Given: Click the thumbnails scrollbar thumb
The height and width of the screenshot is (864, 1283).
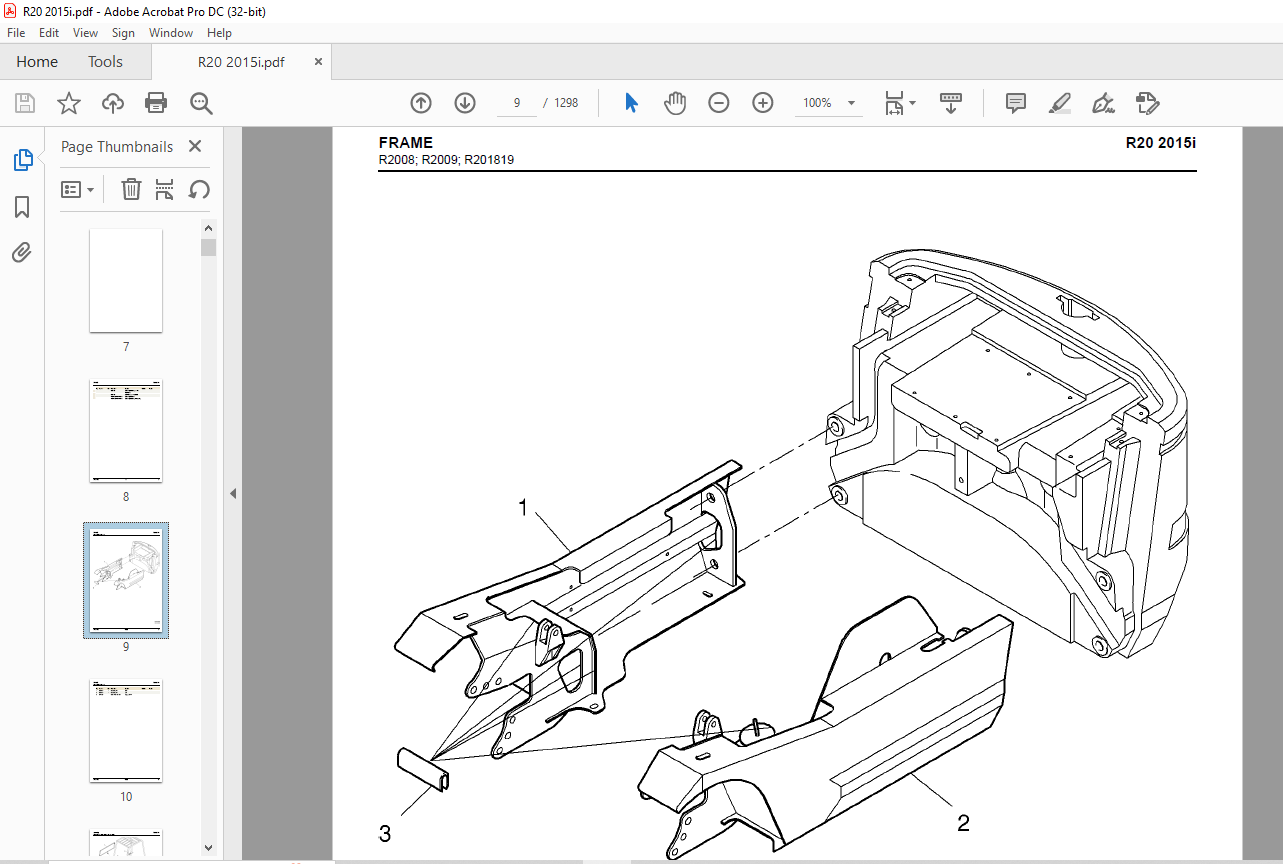Looking at the screenshot, I should (209, 248).
